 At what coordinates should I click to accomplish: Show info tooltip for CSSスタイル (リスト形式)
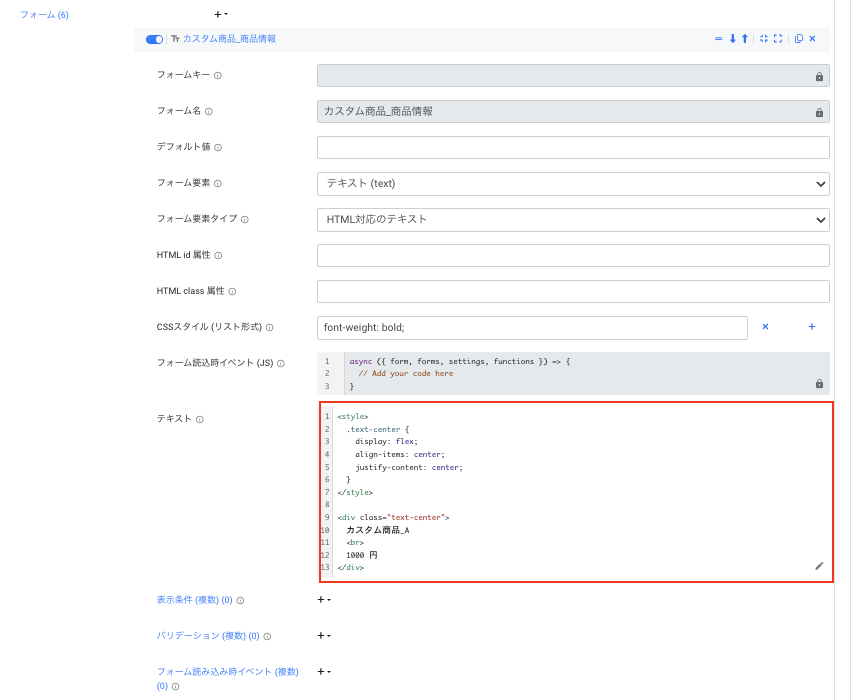coord(269,328)
